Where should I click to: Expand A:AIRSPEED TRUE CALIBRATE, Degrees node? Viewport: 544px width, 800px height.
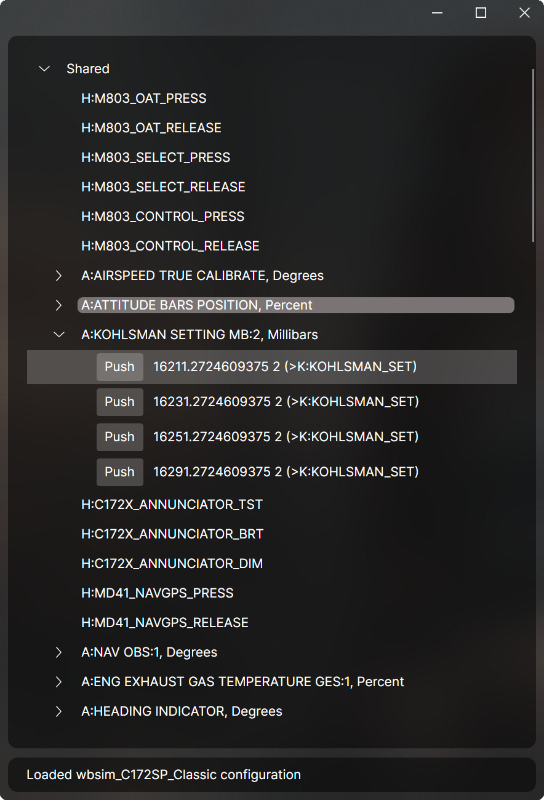point(59,276)
